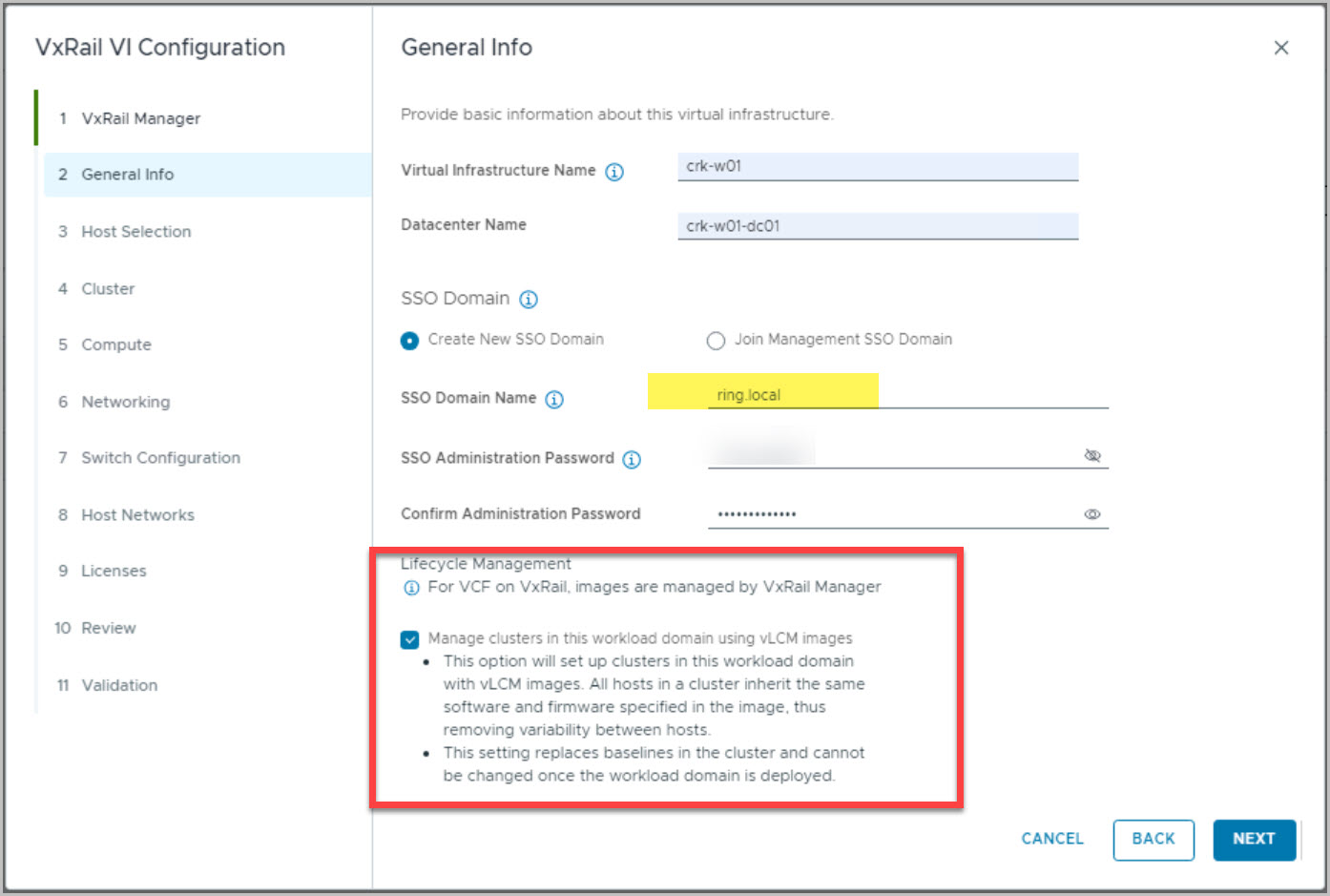Click Lifecycle Management info icon
Image resolution: width=1330 pixels, height=896 pixels.
411,588
